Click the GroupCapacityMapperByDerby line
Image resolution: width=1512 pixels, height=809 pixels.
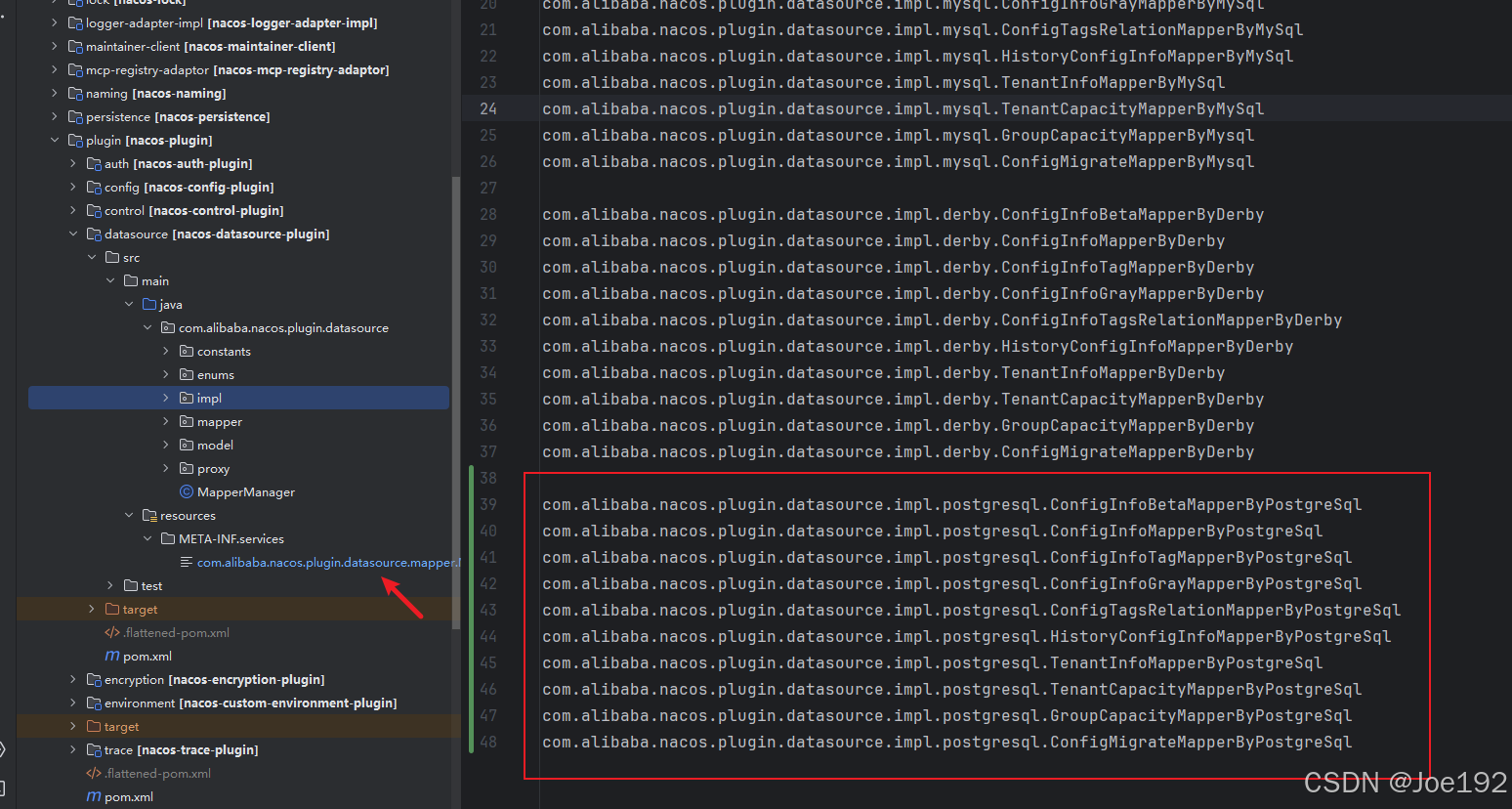click(x=899, y=425)
